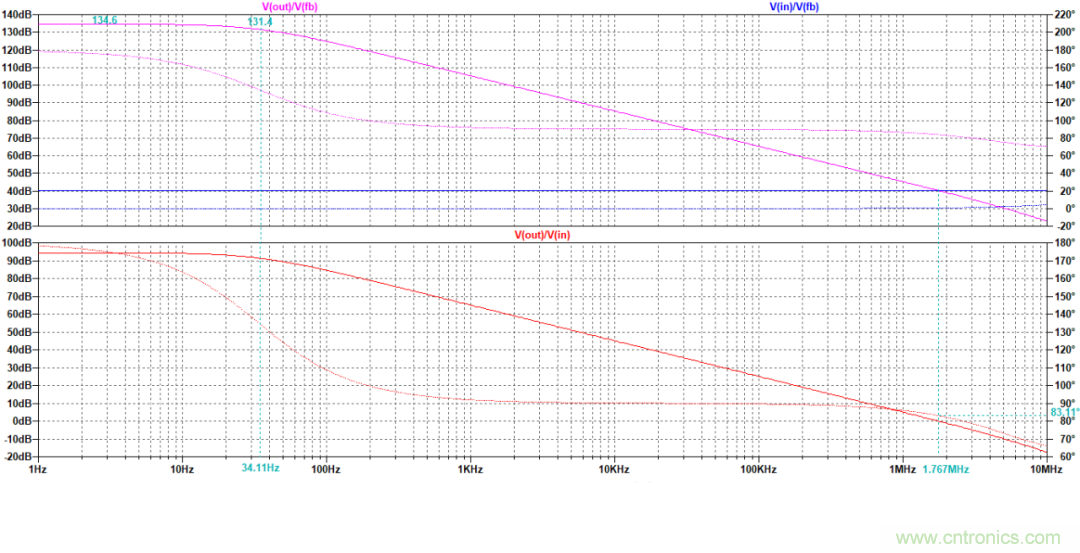Click the 10Hz frequency axis label
The height and width of the screenshot is (553, 1080).
click(181, 468)
